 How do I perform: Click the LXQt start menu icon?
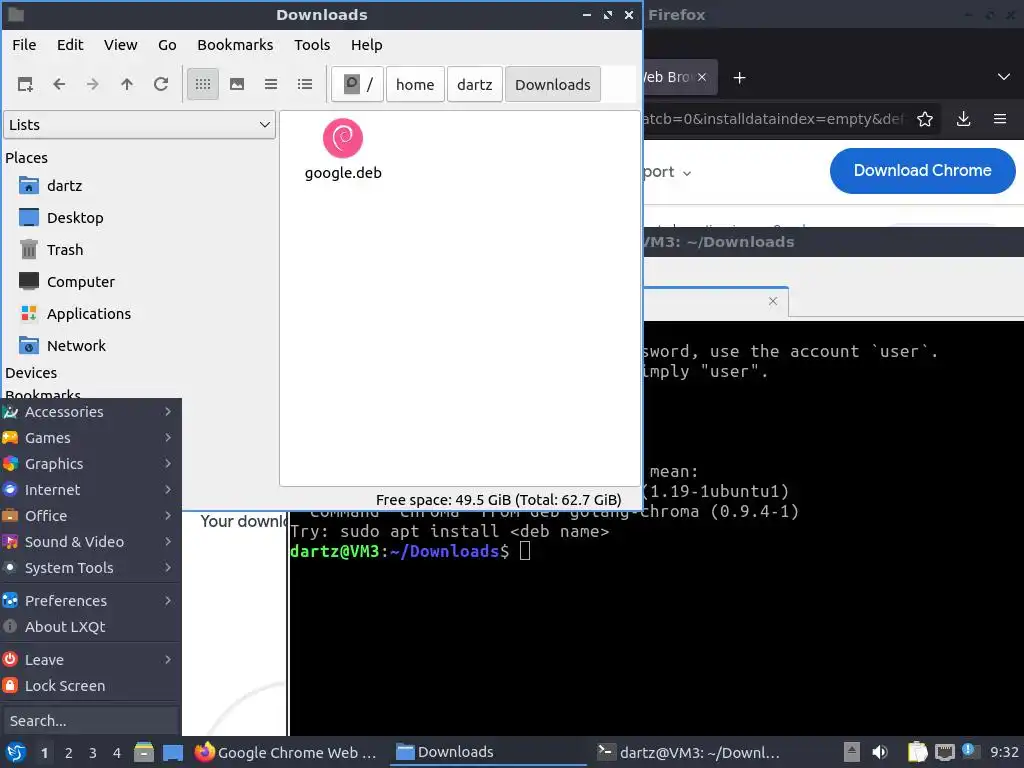(x=16, y=752)
